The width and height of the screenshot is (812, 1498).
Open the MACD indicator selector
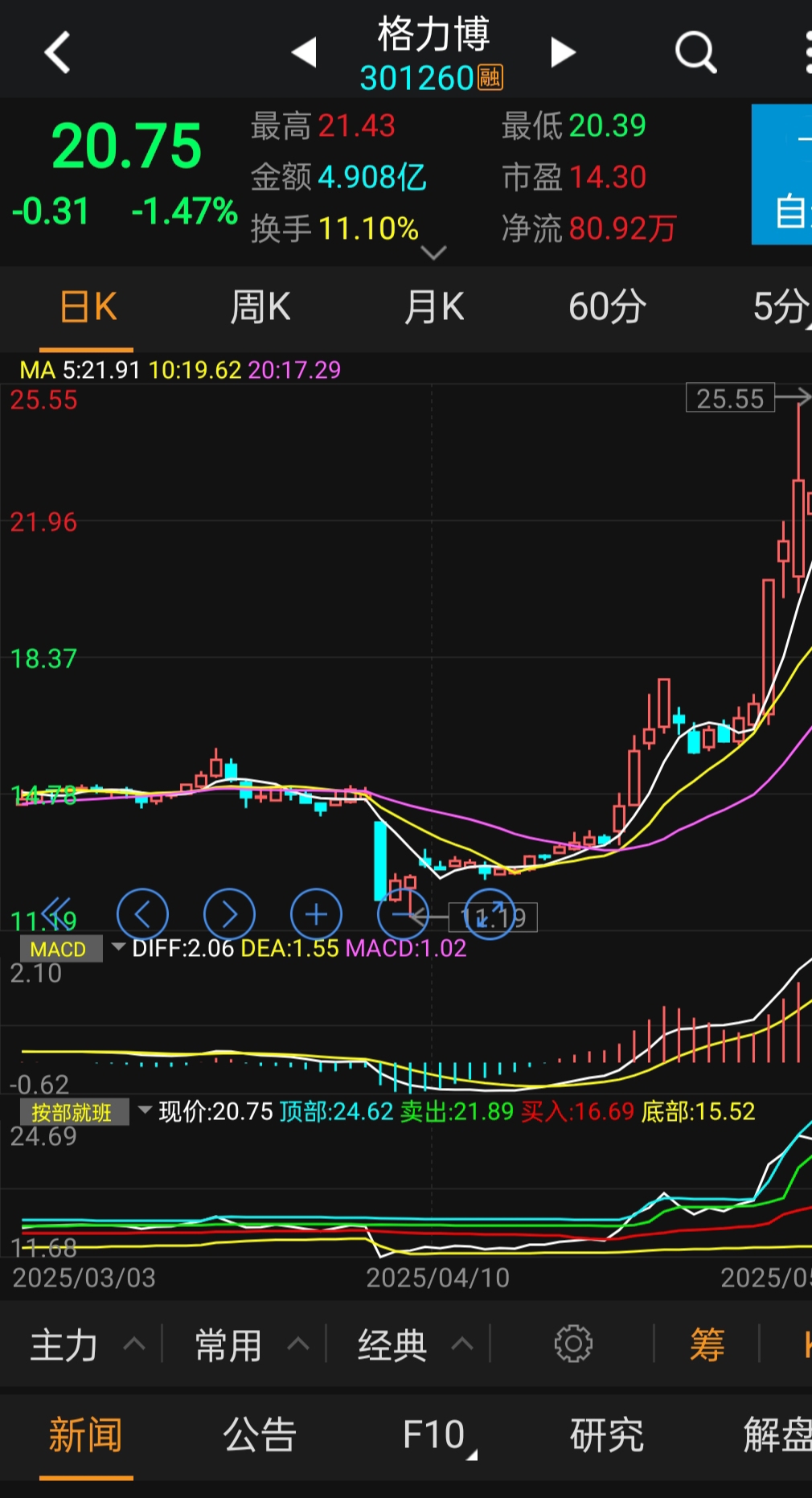72,949
